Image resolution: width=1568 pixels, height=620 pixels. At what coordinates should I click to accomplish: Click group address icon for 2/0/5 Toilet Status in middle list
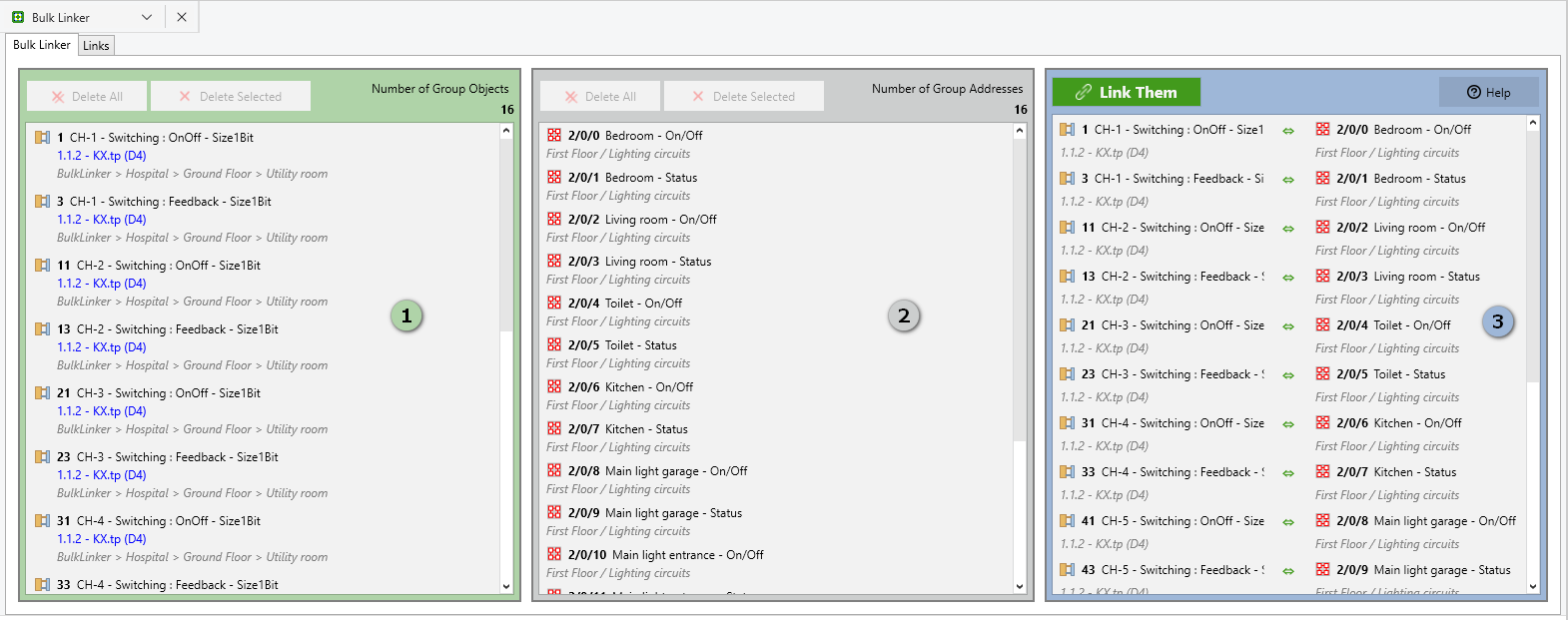click(554, 344)
